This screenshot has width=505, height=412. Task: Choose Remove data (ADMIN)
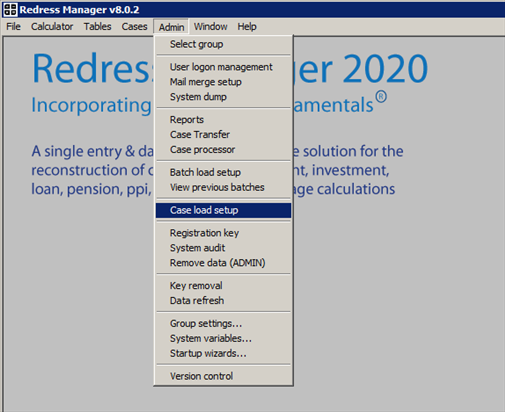pos(223,263)
